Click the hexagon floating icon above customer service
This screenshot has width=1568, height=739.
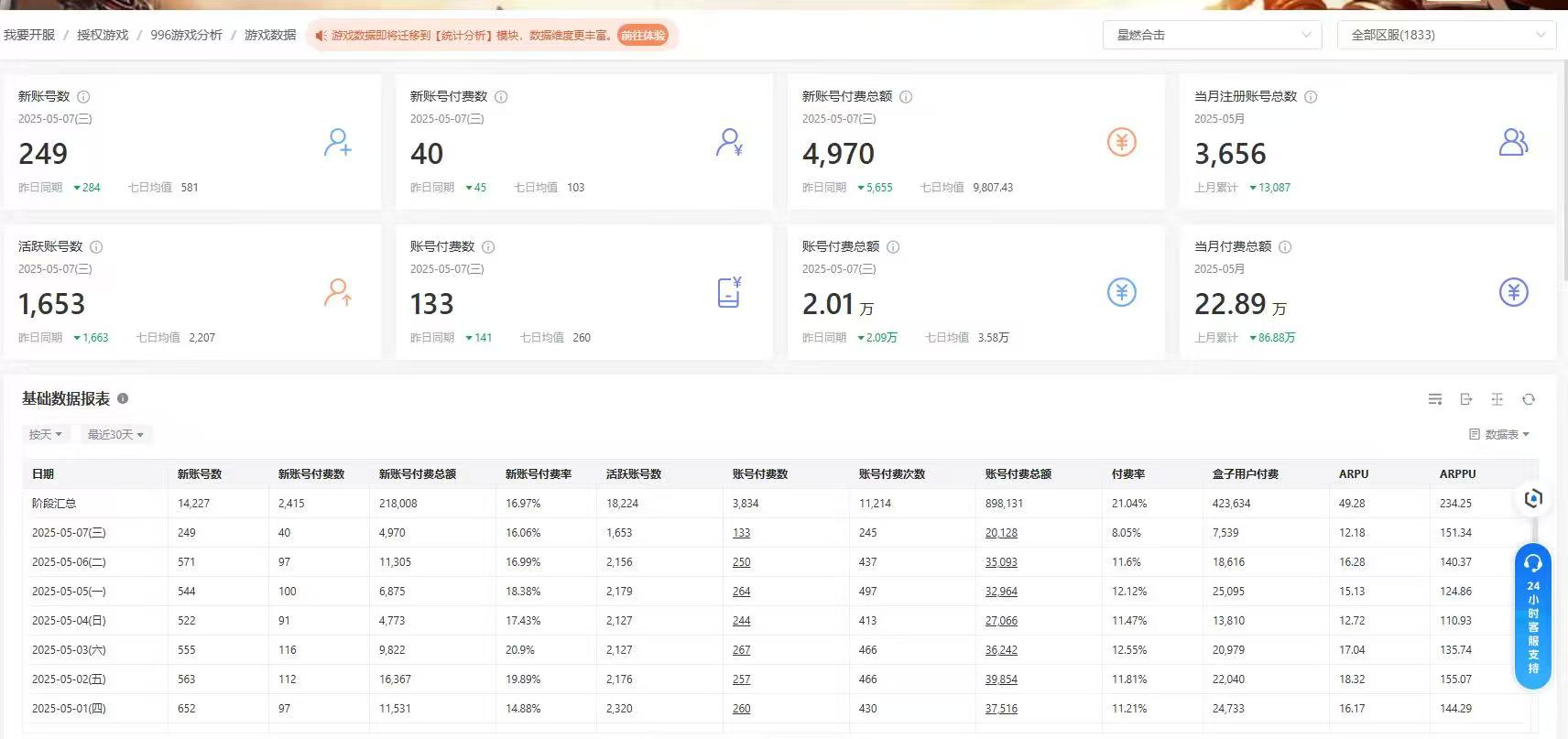coord(1533,498)
